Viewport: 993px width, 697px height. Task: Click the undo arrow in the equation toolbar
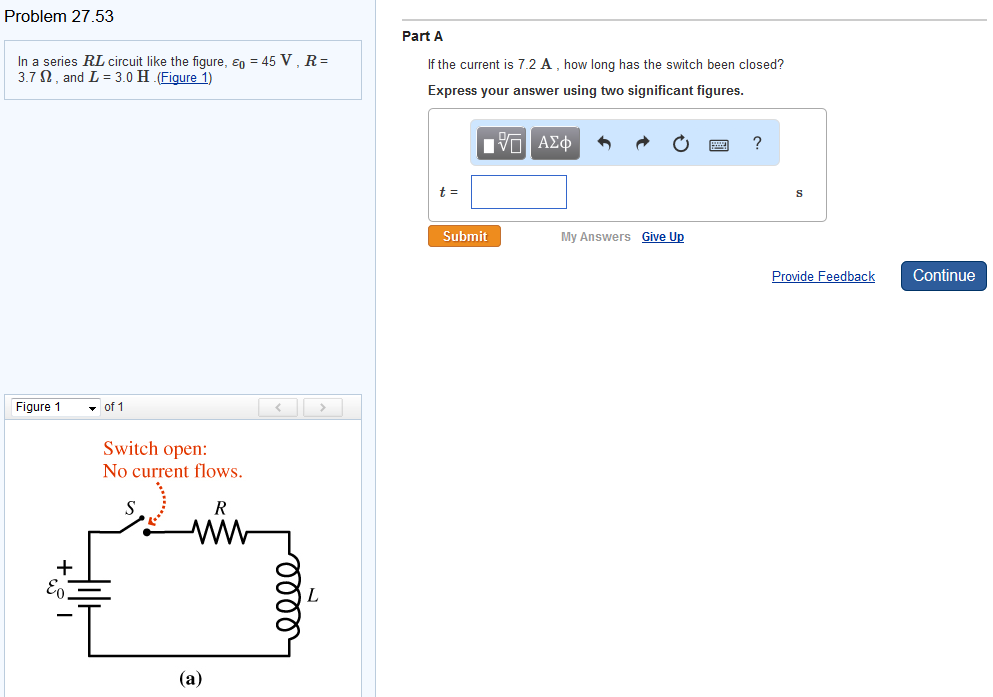pos(604,143)
